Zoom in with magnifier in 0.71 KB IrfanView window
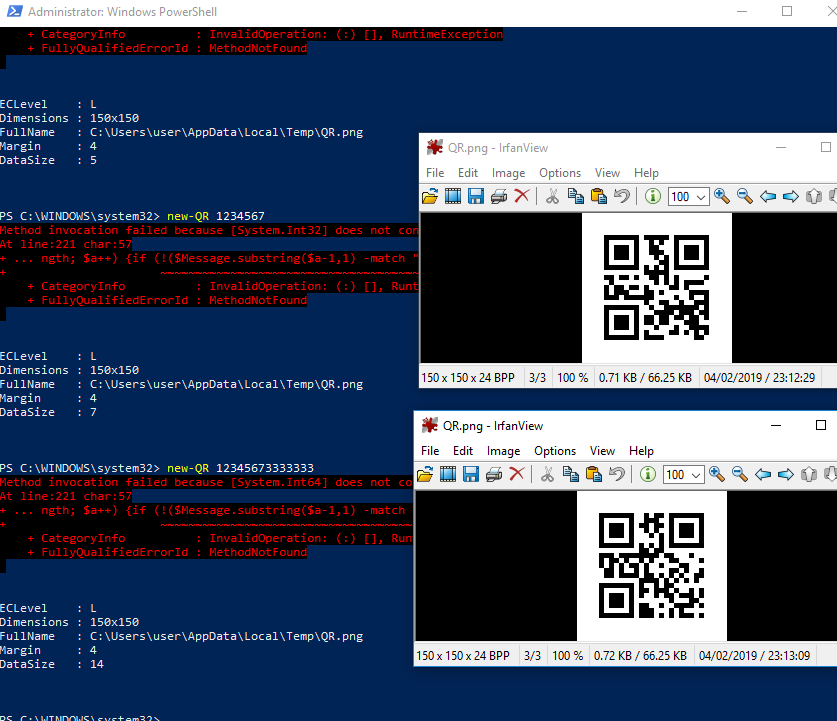This screenshot has height=721, width=837. point(722,196)
